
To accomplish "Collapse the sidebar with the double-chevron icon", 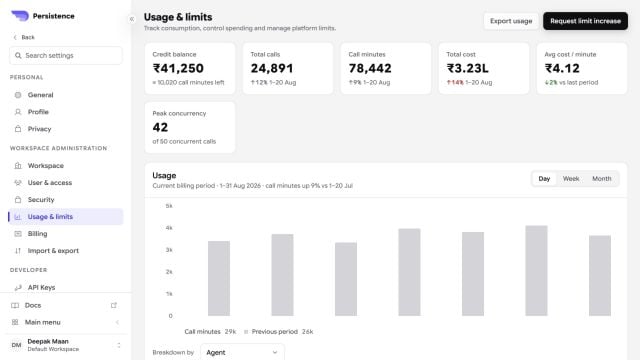I will 132,19.
